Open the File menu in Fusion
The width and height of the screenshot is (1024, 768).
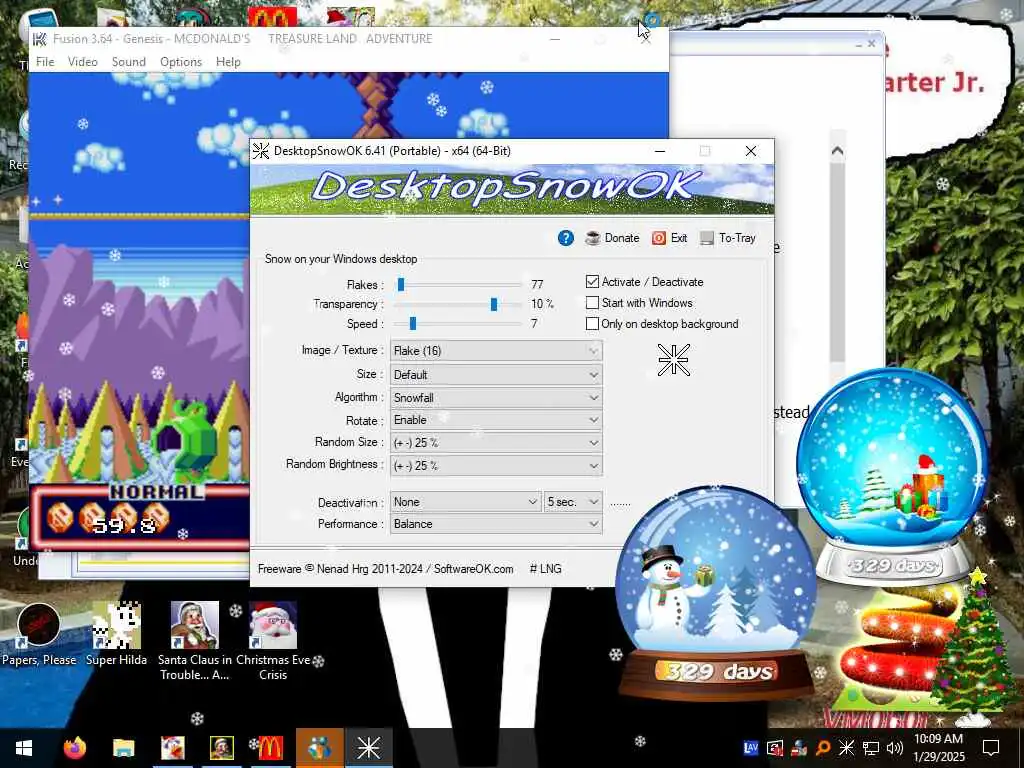45,61
